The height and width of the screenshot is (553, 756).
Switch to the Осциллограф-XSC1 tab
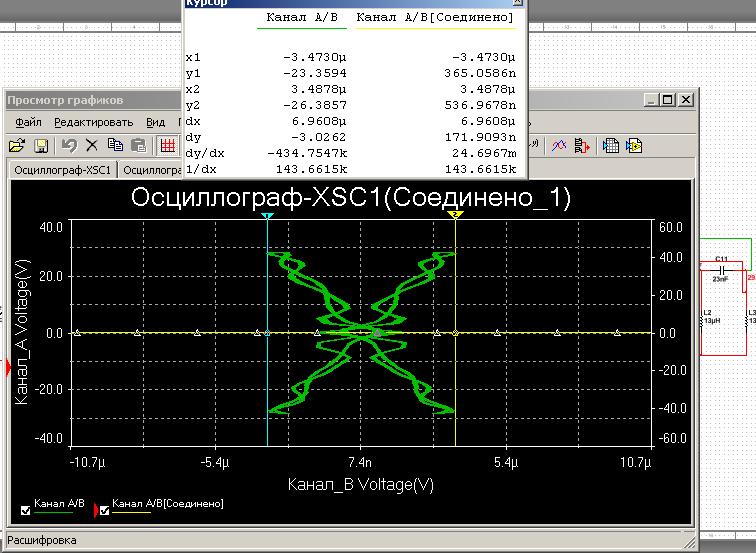62,170
